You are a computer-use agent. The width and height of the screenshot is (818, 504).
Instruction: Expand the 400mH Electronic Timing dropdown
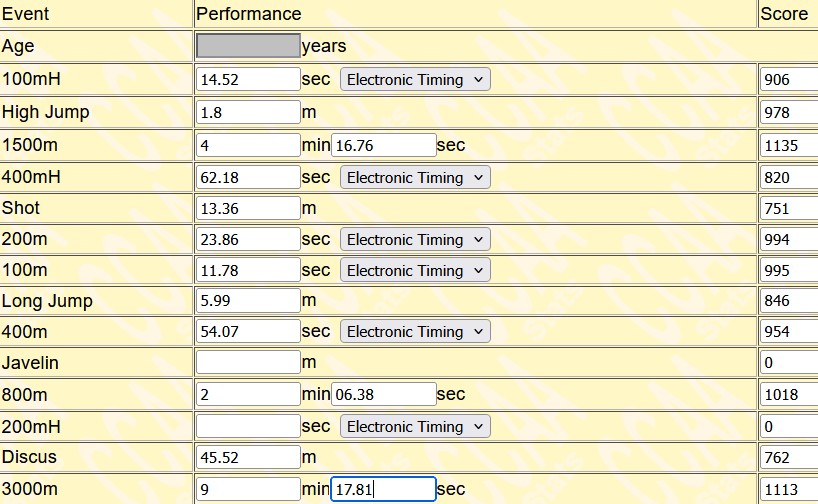(415, 178)
